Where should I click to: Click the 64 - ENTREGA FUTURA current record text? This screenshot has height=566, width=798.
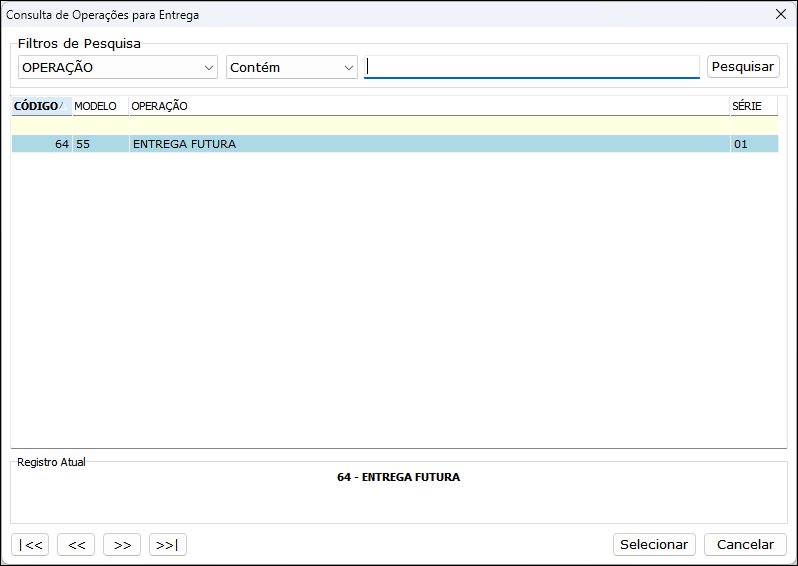click(x=398, y=477)
